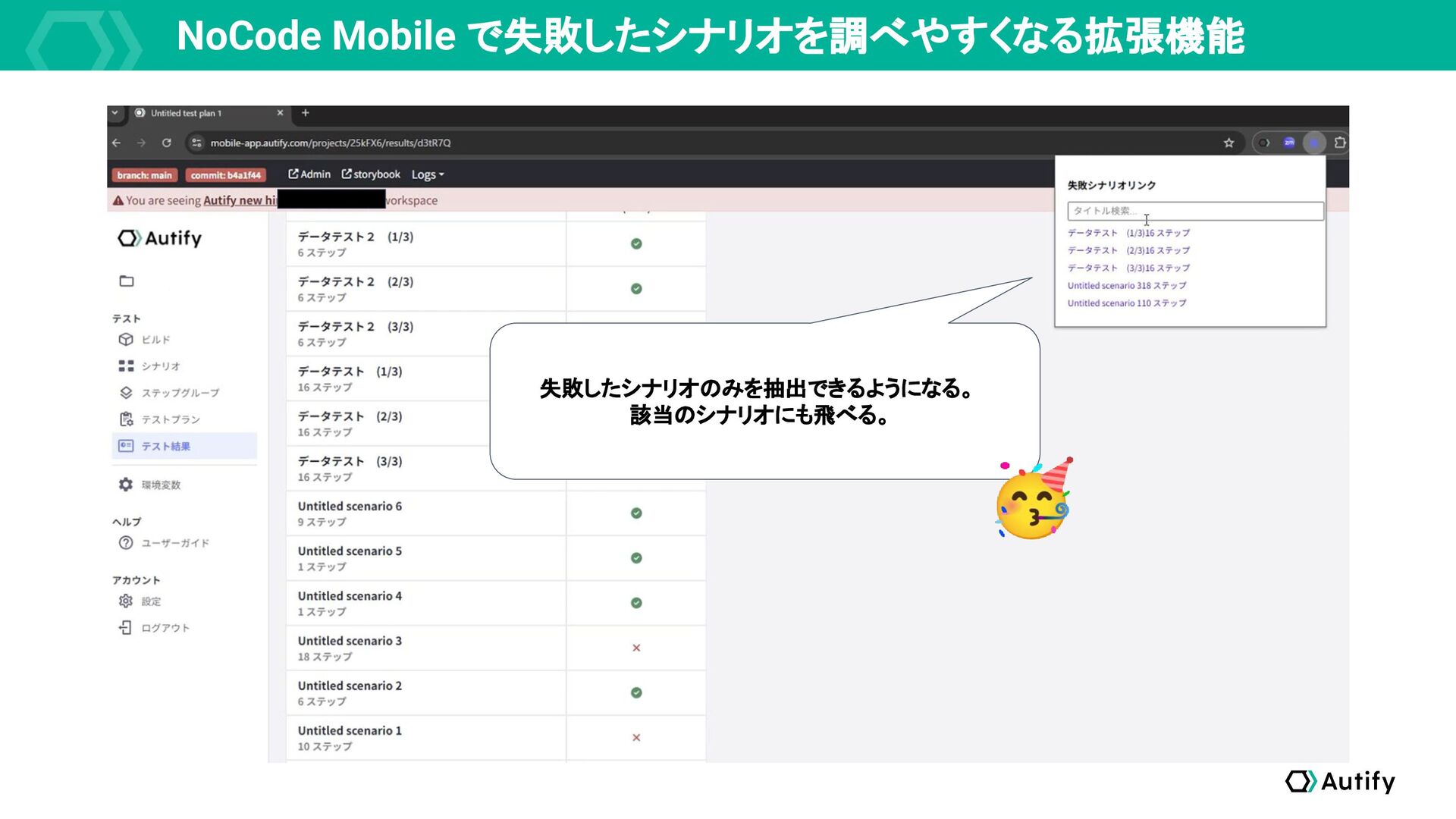This screenshot has width=1456, height=819.
Task: Click the active failed-scenario extension icon
Action: click(x=1314, y=143)
